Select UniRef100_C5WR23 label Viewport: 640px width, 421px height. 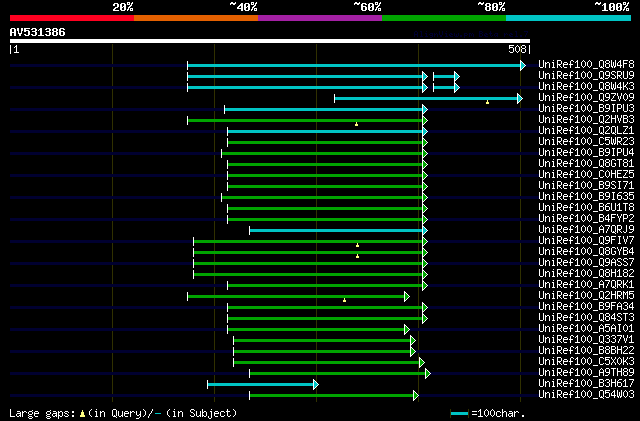point(586,142)
